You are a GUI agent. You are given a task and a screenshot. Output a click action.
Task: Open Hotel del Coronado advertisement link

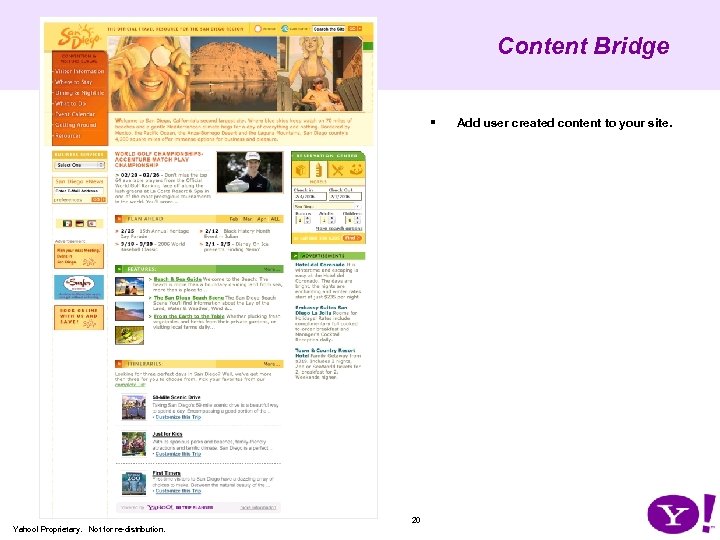(320, 265)
